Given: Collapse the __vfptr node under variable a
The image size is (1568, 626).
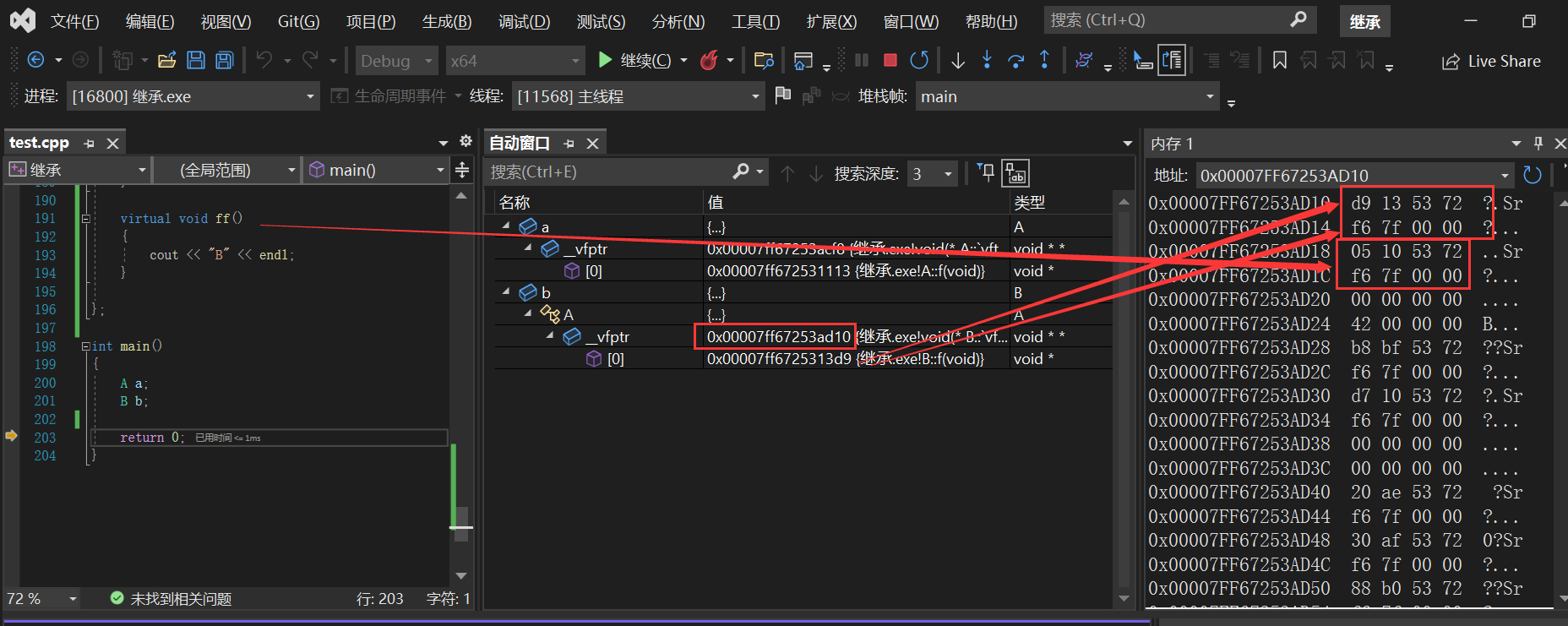Looking at the screenshot, I should pyautogui.click(x=528, y=248).
